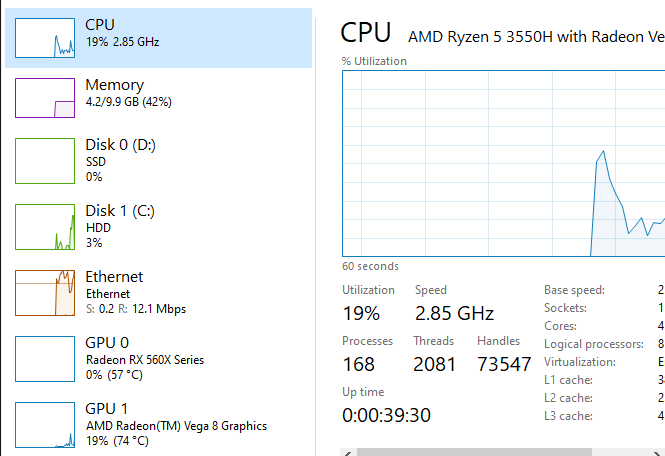Click the right arrow of horizontal scrollbar
Viewport: 665px width, 456px height.
(657, 453)
